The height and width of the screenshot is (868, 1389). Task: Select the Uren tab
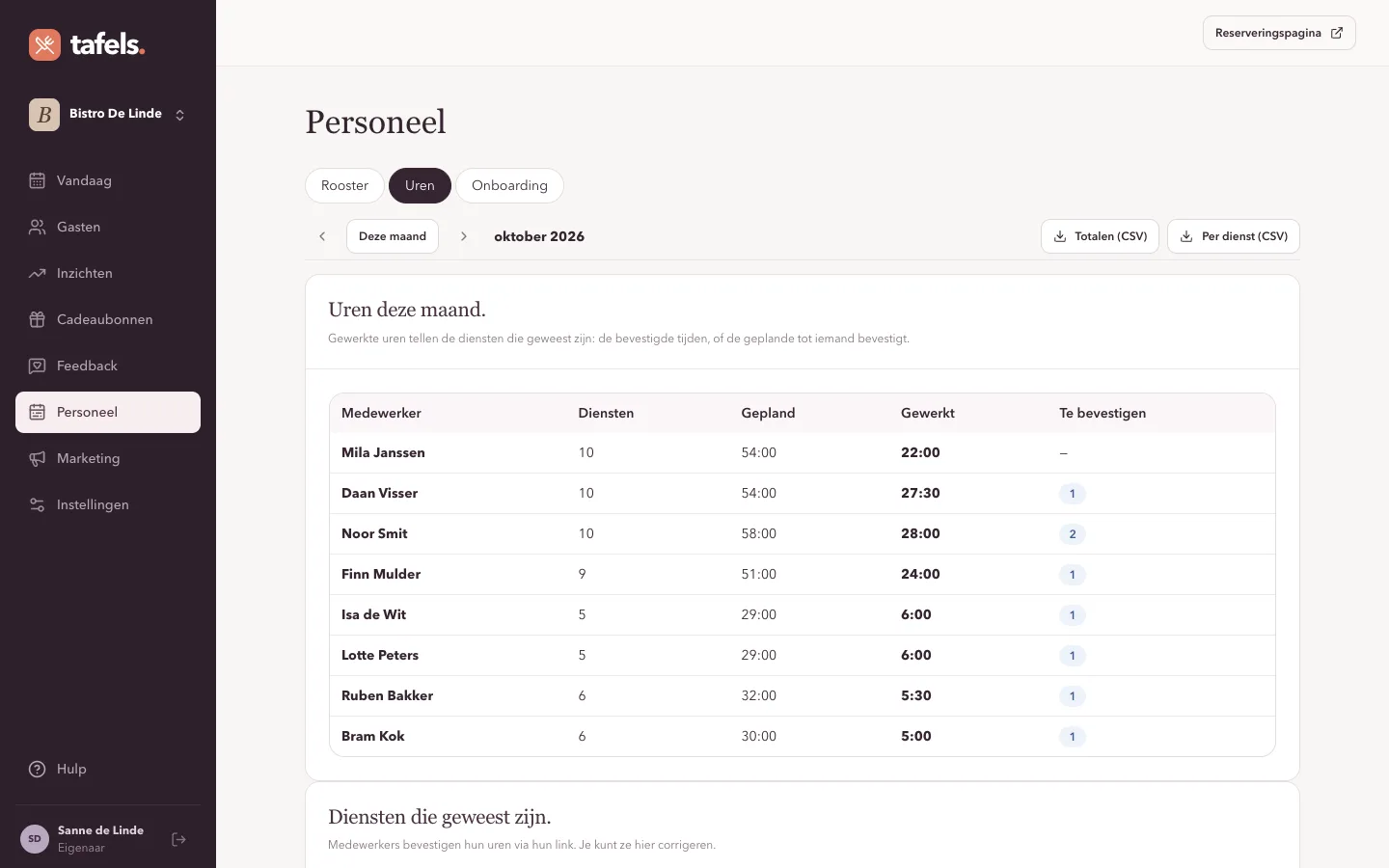pos(420,185)
